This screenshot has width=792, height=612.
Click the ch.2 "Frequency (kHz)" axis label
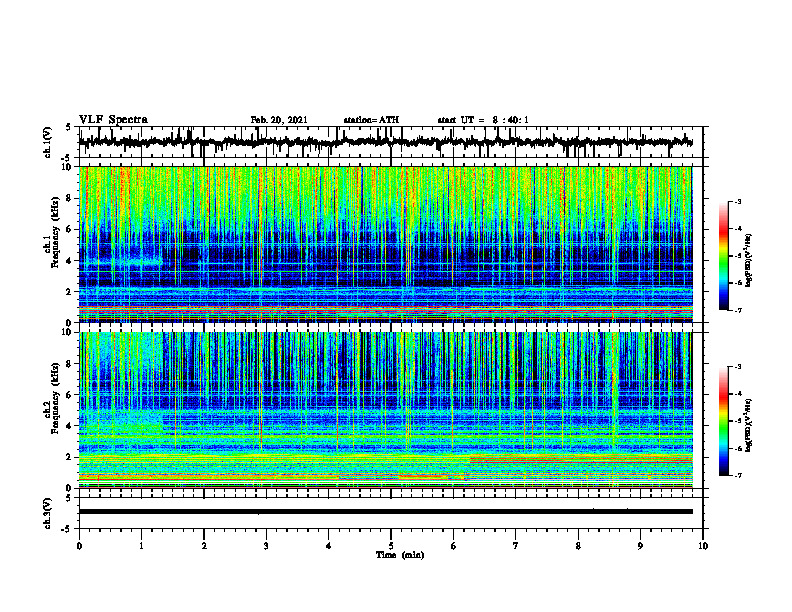pos(56,398)
